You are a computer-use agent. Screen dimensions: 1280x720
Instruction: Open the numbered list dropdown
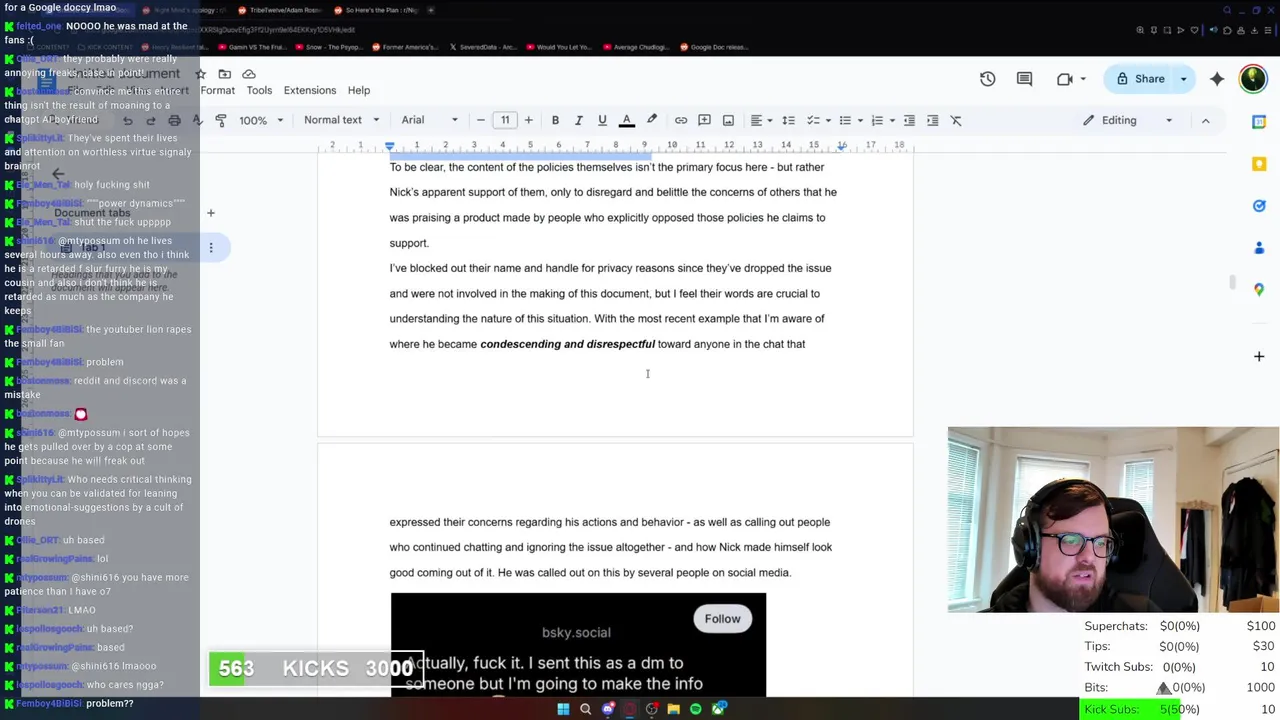882,120
